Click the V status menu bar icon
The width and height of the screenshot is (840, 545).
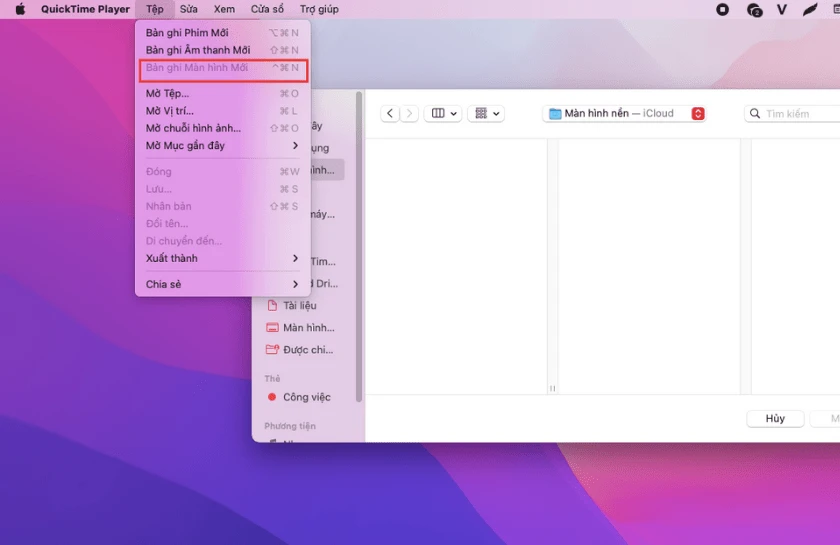[782, 9]
